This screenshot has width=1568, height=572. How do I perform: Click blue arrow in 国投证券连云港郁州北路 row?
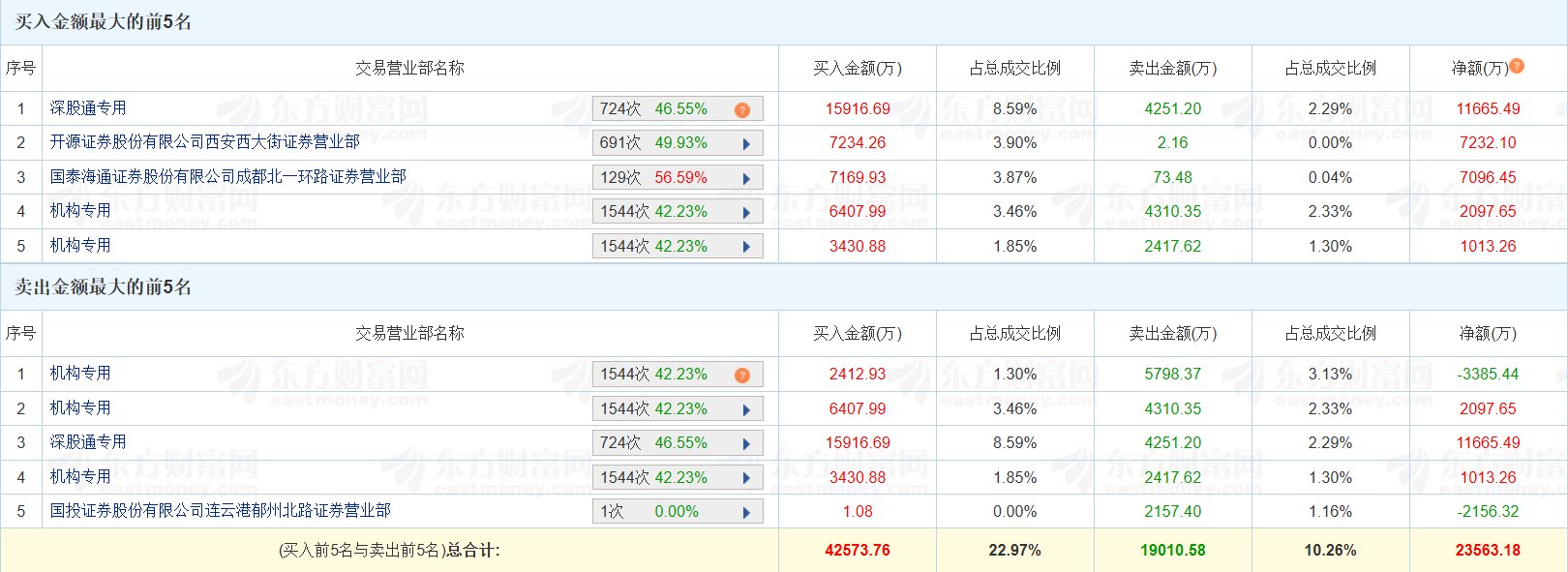[x=746, y=513]
